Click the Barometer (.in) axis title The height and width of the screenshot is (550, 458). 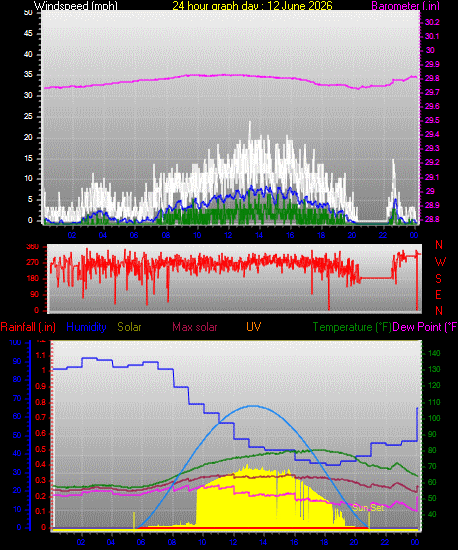pyautogui.click(x=405, y=6)
